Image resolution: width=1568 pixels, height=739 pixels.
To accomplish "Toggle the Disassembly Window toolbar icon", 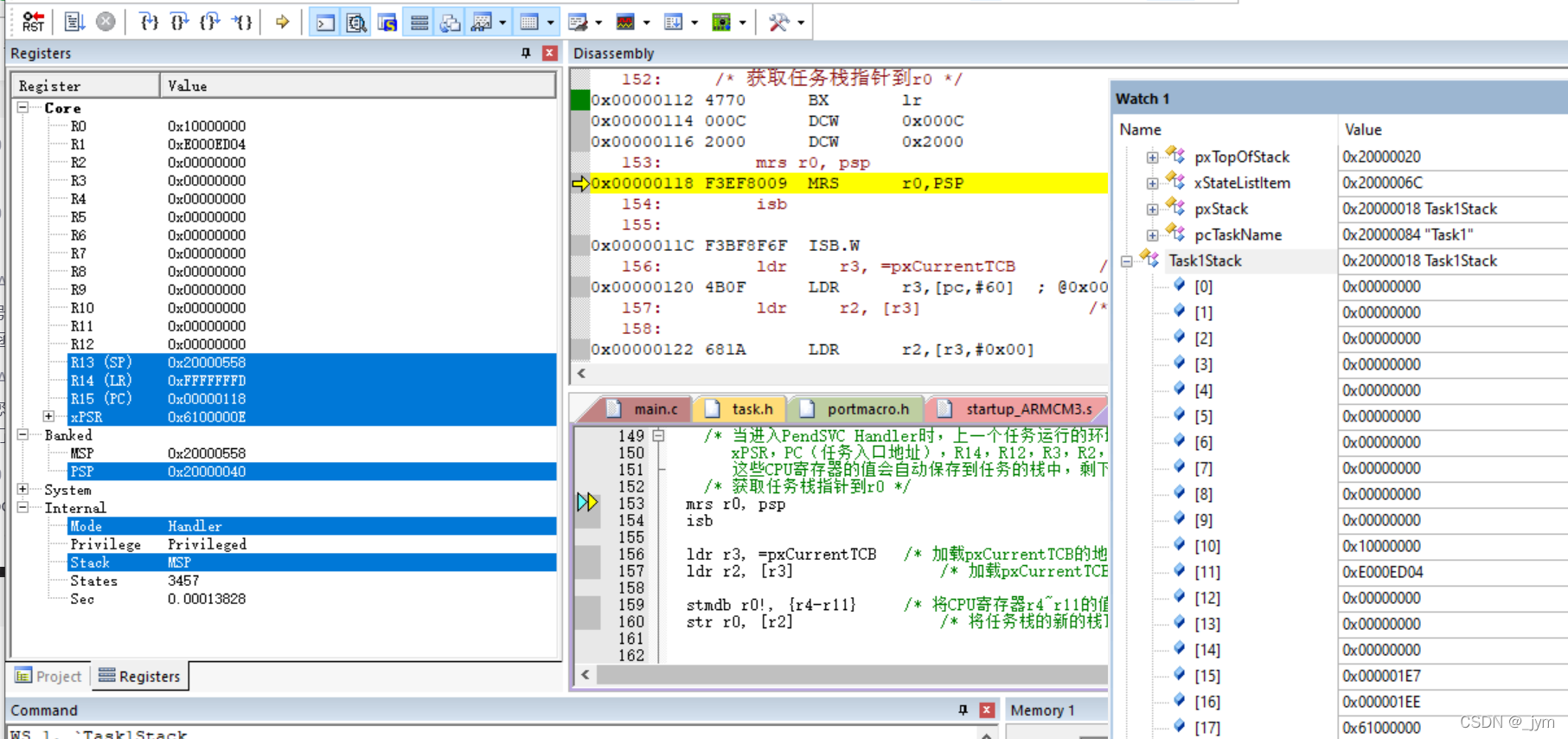I will [x=356, y=22].
